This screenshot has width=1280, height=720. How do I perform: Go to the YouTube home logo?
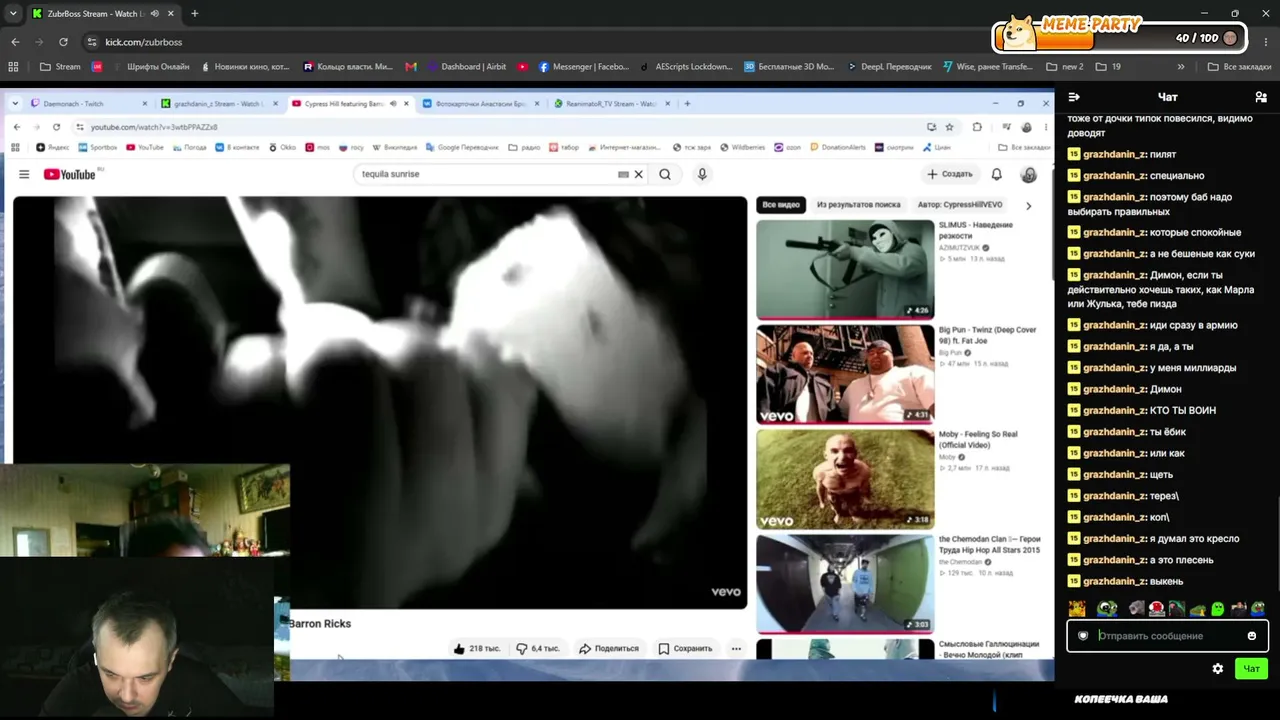tap(70, 174)
